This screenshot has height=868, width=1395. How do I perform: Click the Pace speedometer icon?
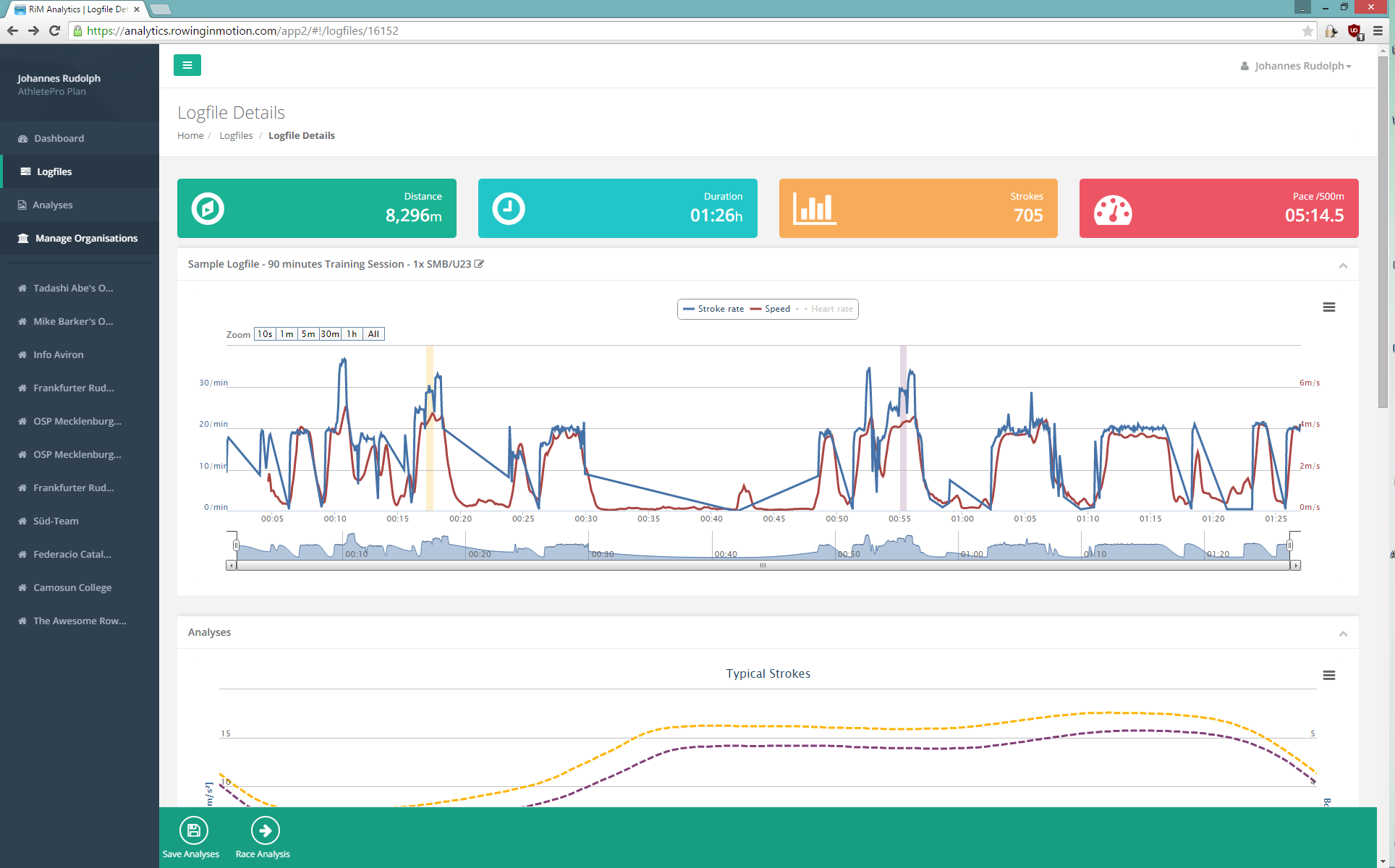(x=1113, y=210)
